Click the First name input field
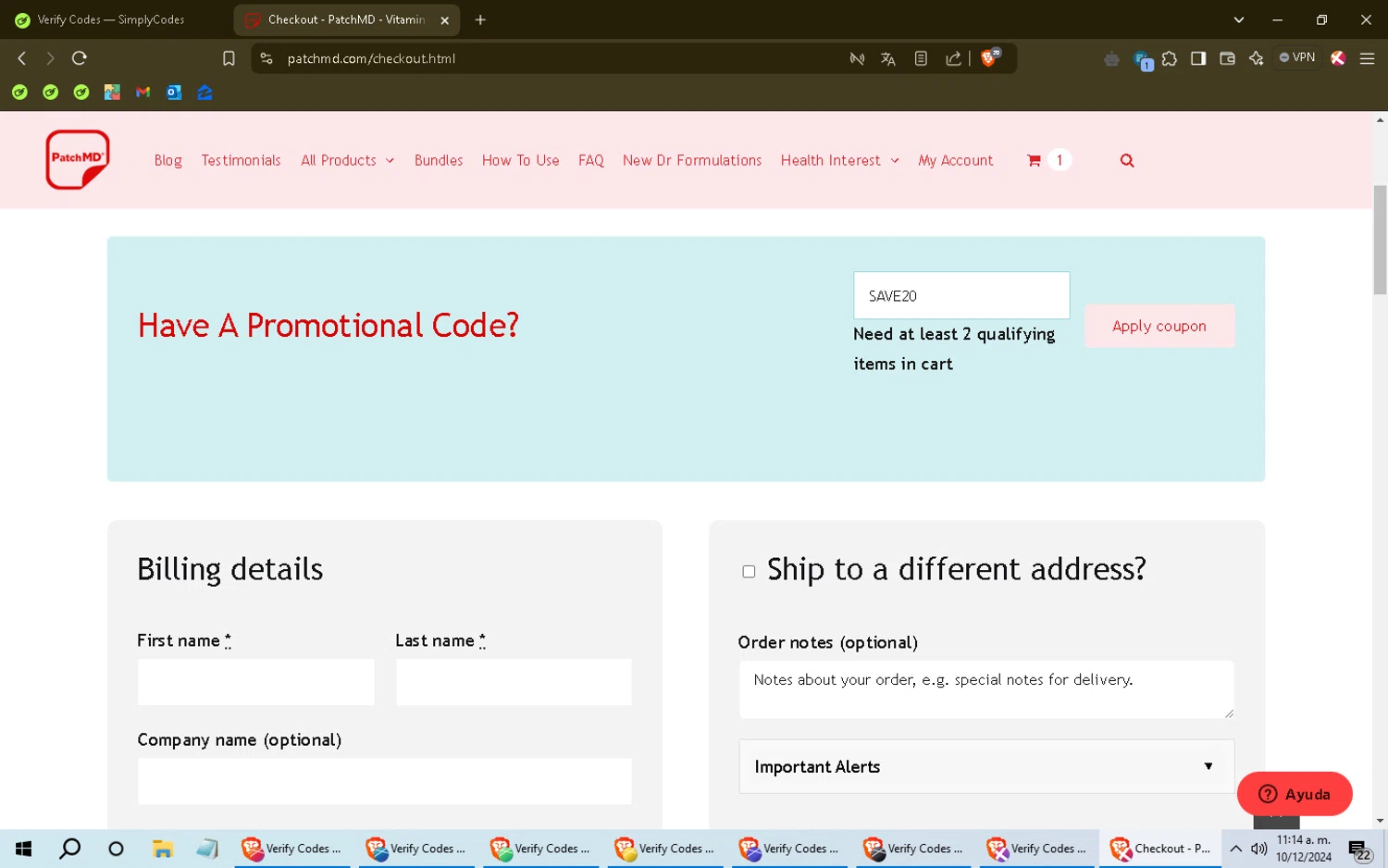The height and width of the screenshot is (868, 1388). [255, 682]
